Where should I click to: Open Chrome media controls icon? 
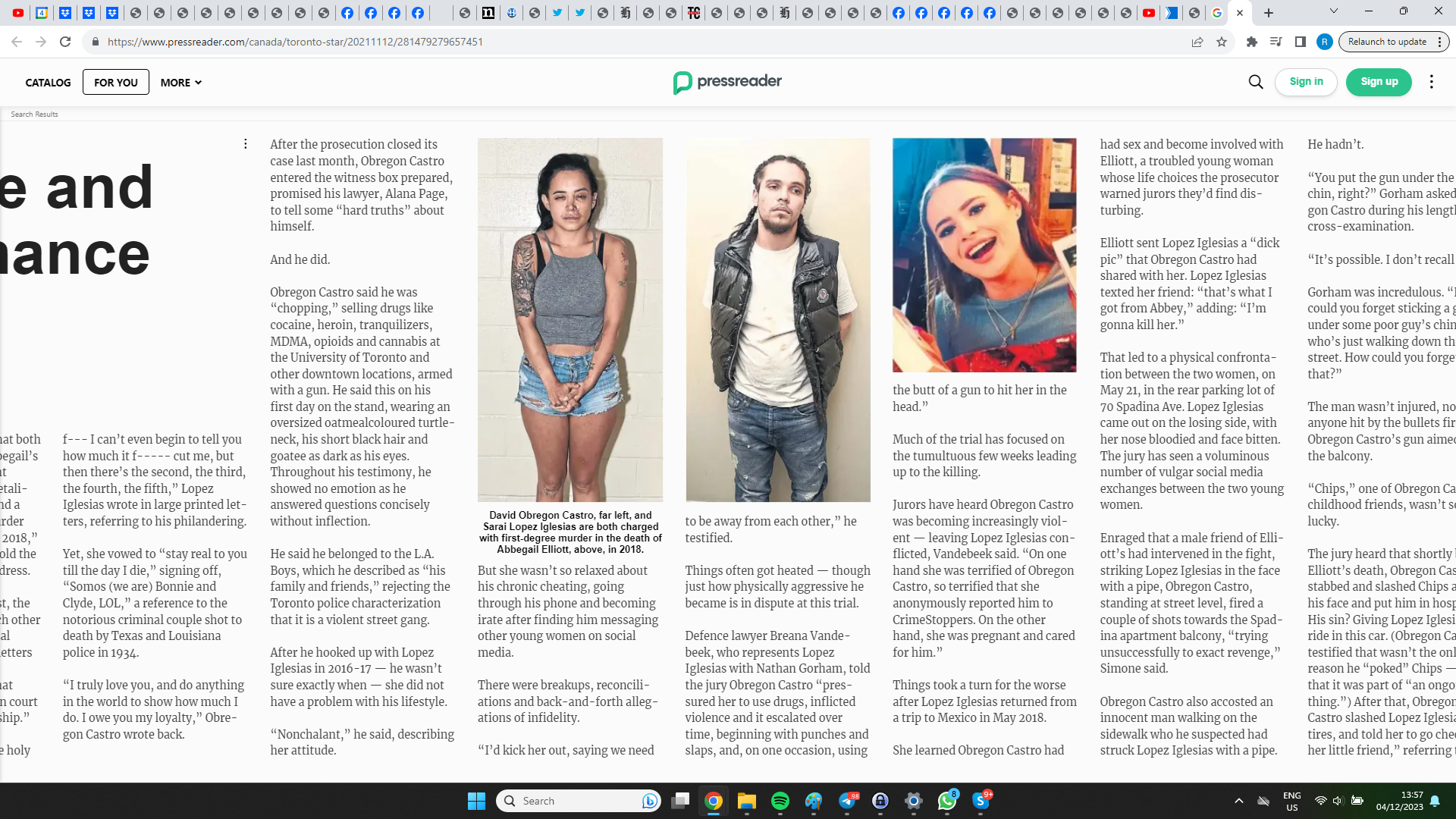(x=1276, y=42)
